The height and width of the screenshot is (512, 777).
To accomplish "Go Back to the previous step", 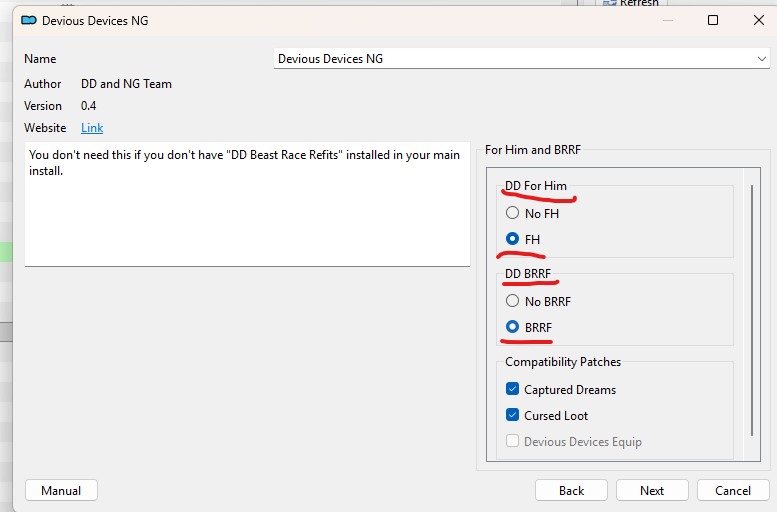I will point(571,491).
